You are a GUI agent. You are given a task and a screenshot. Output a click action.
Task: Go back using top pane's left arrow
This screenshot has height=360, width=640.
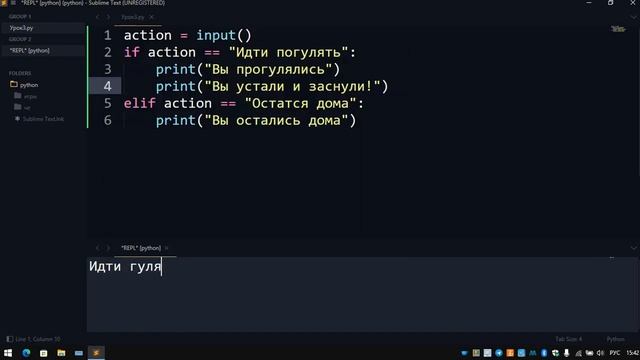(x=97, y=17)
